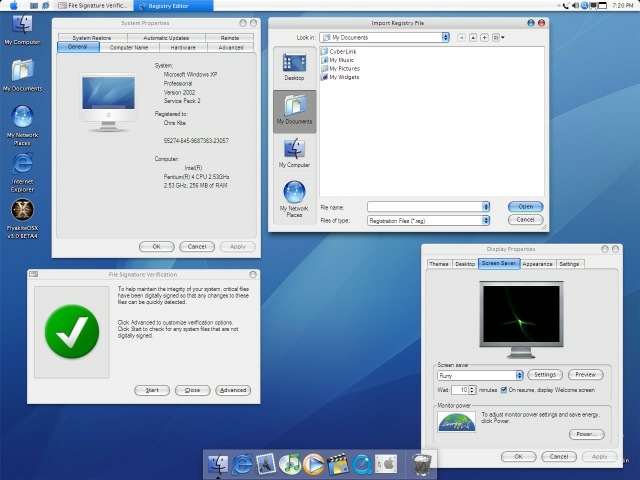The width and height of the screenshot is (640, 480).
Task: Open My Computer desktop icon
Action: [x=22, y=30]
